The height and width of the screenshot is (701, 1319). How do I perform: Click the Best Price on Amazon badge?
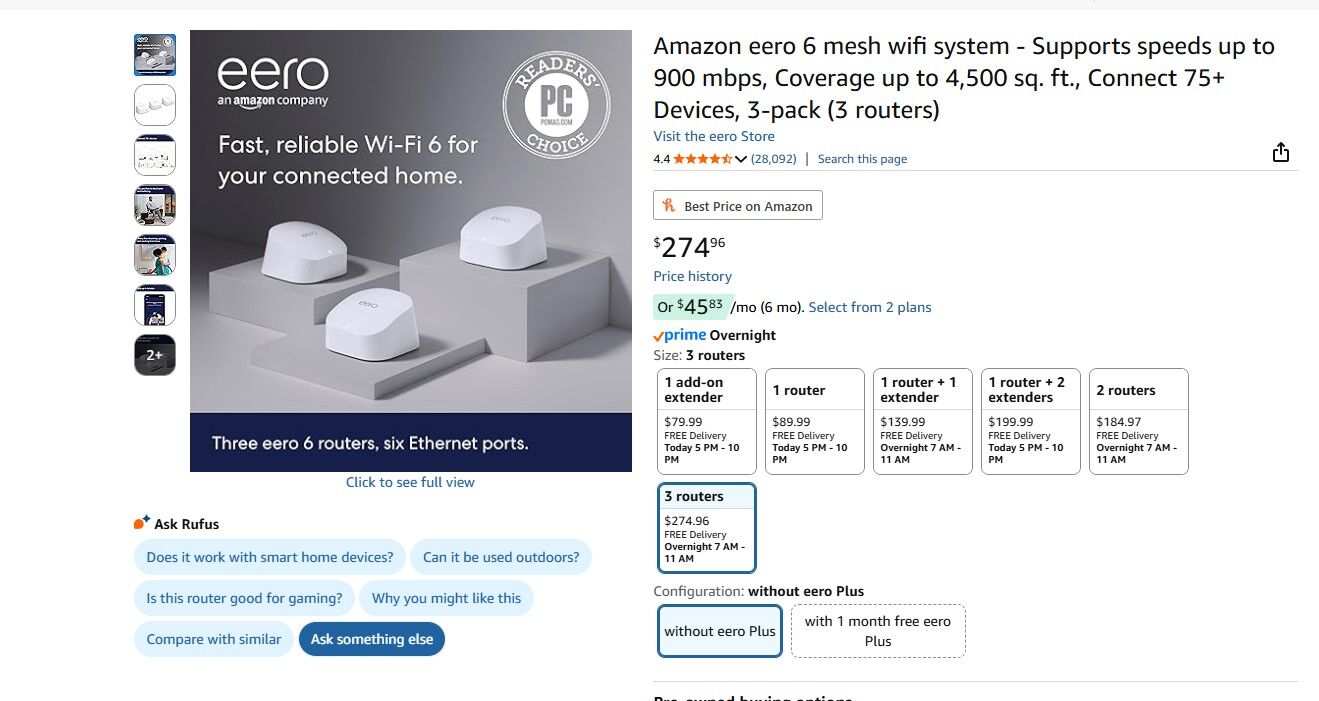coord(737,206)
